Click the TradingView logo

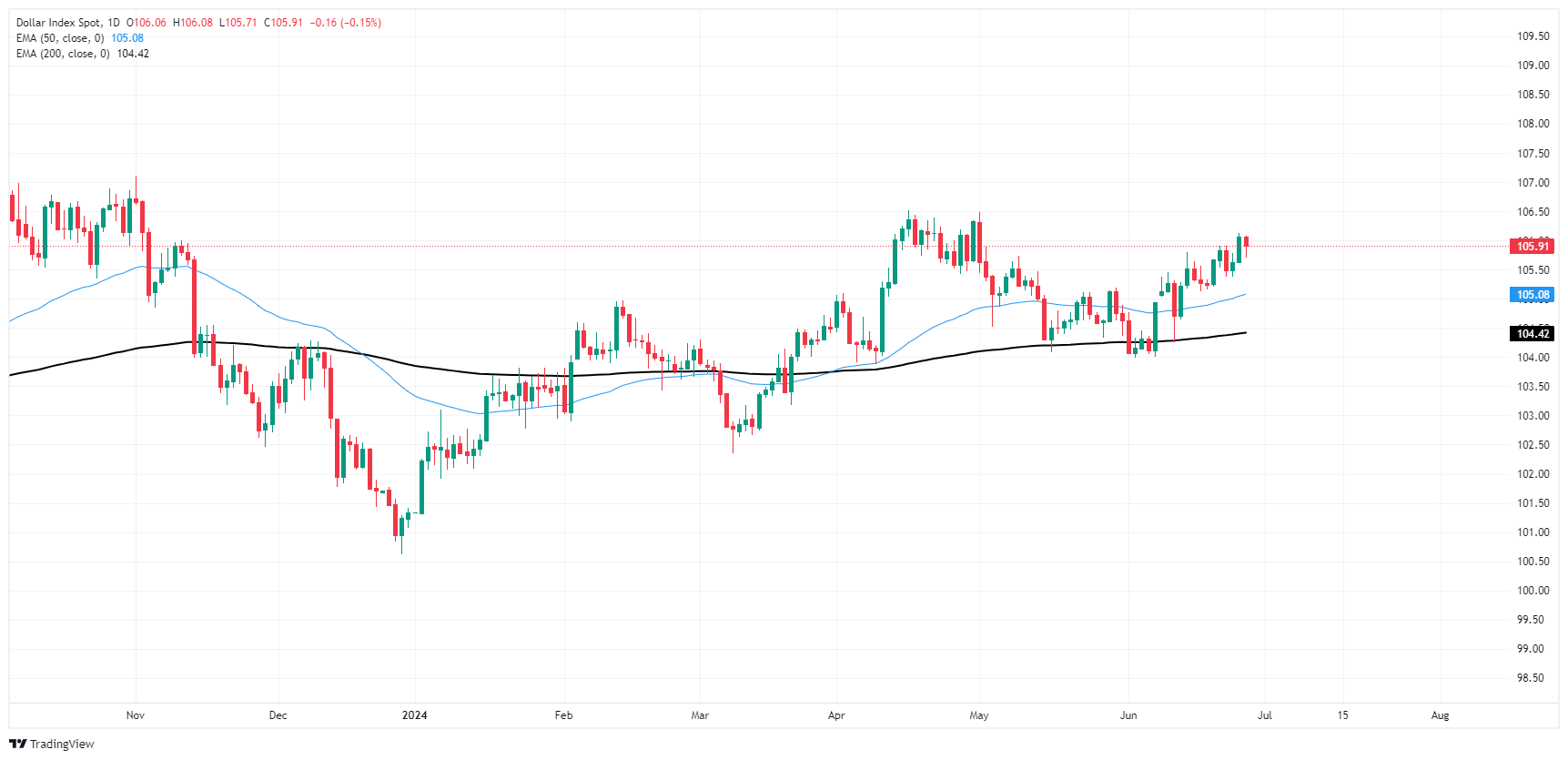coord(52,744)
